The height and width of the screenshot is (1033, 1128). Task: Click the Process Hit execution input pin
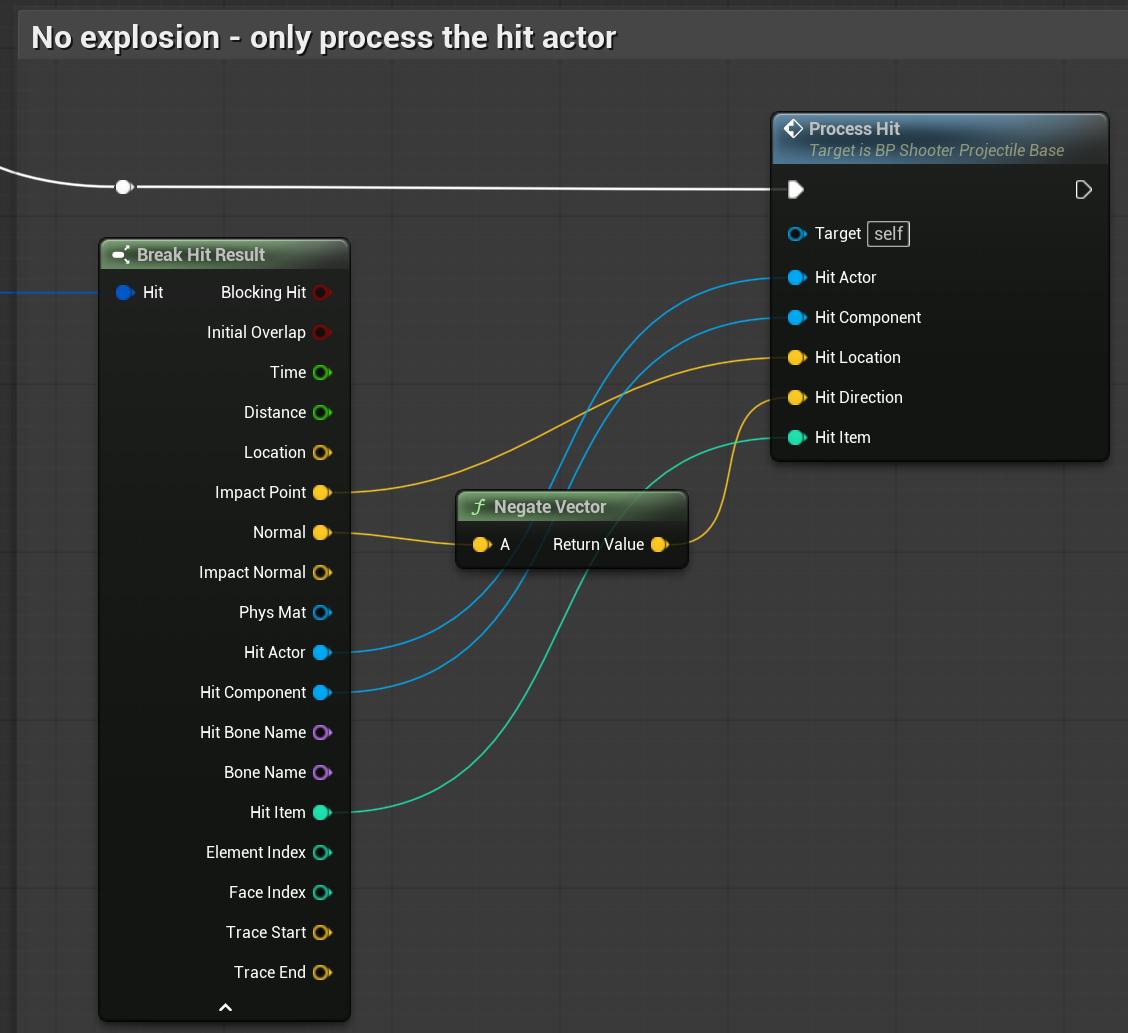pyautogui.click(x=795, y=190)
